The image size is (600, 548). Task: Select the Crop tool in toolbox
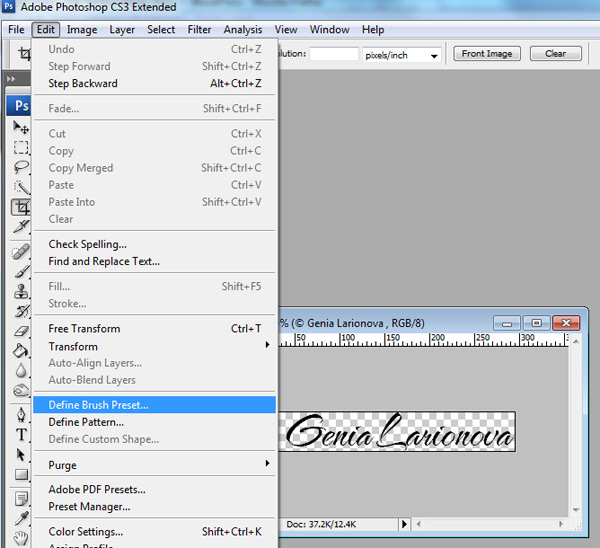click(x=21, y=207)
